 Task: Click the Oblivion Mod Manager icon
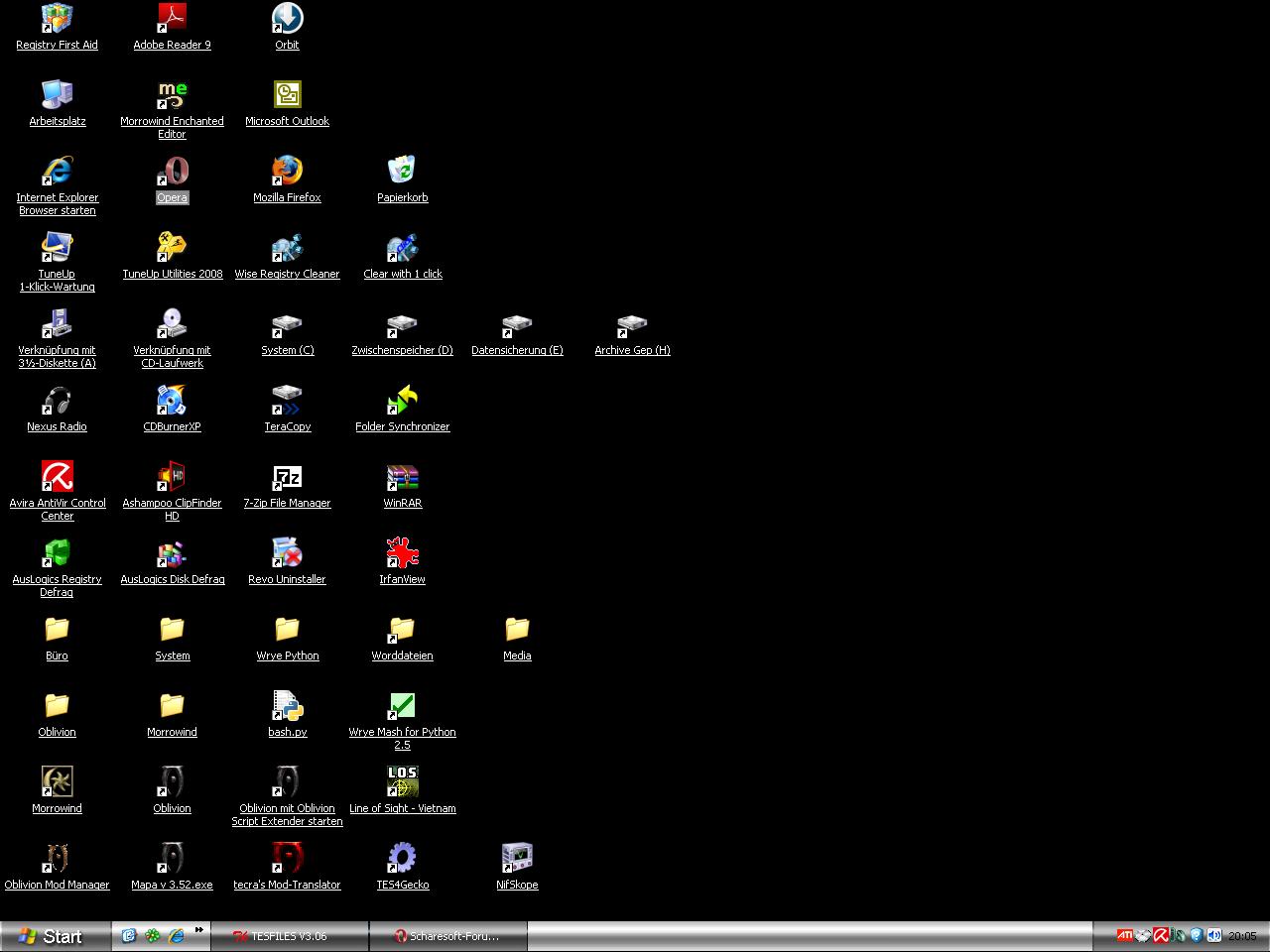57,859
